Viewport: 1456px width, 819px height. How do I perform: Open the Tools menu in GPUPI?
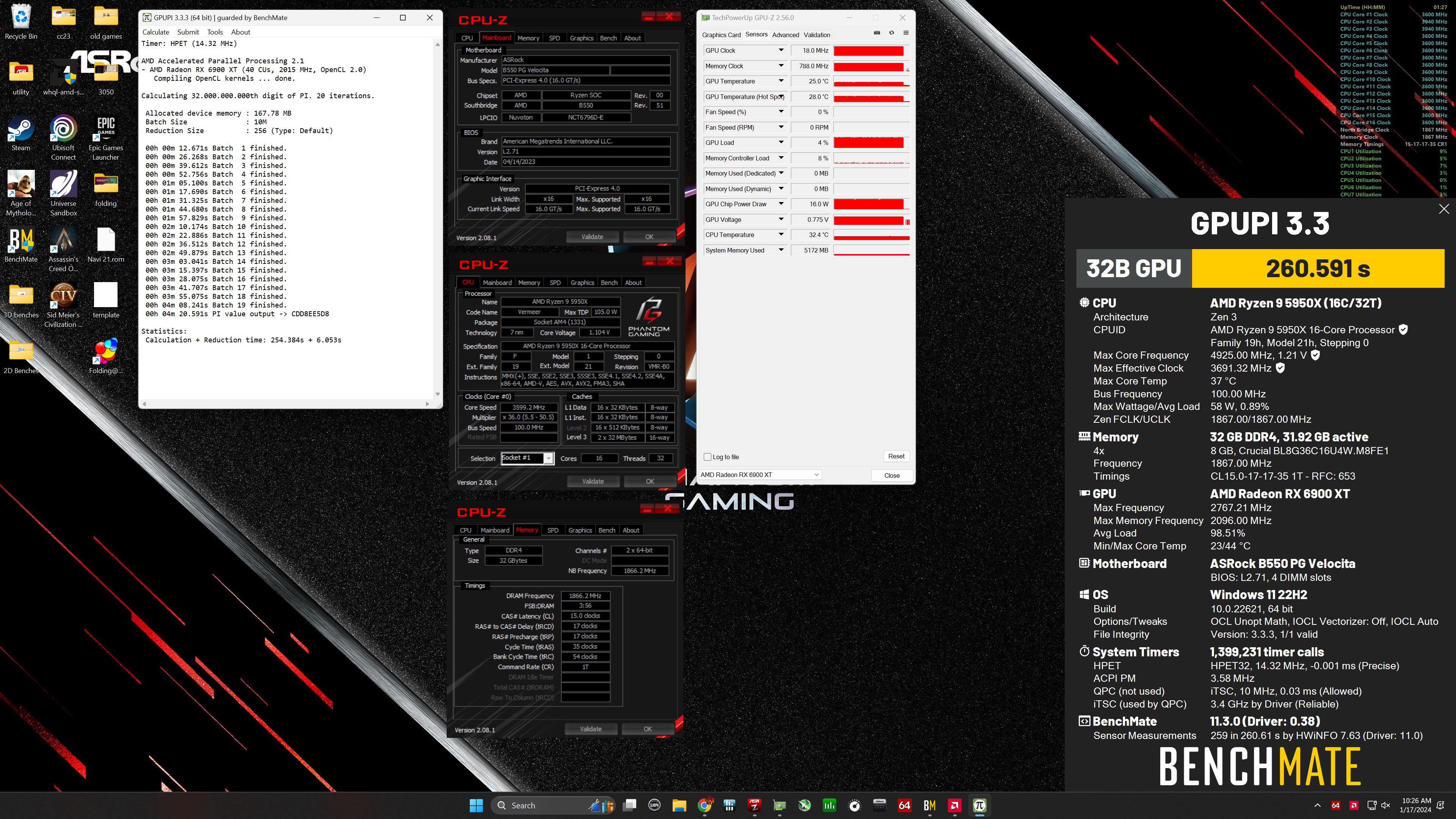click(215, 32)
